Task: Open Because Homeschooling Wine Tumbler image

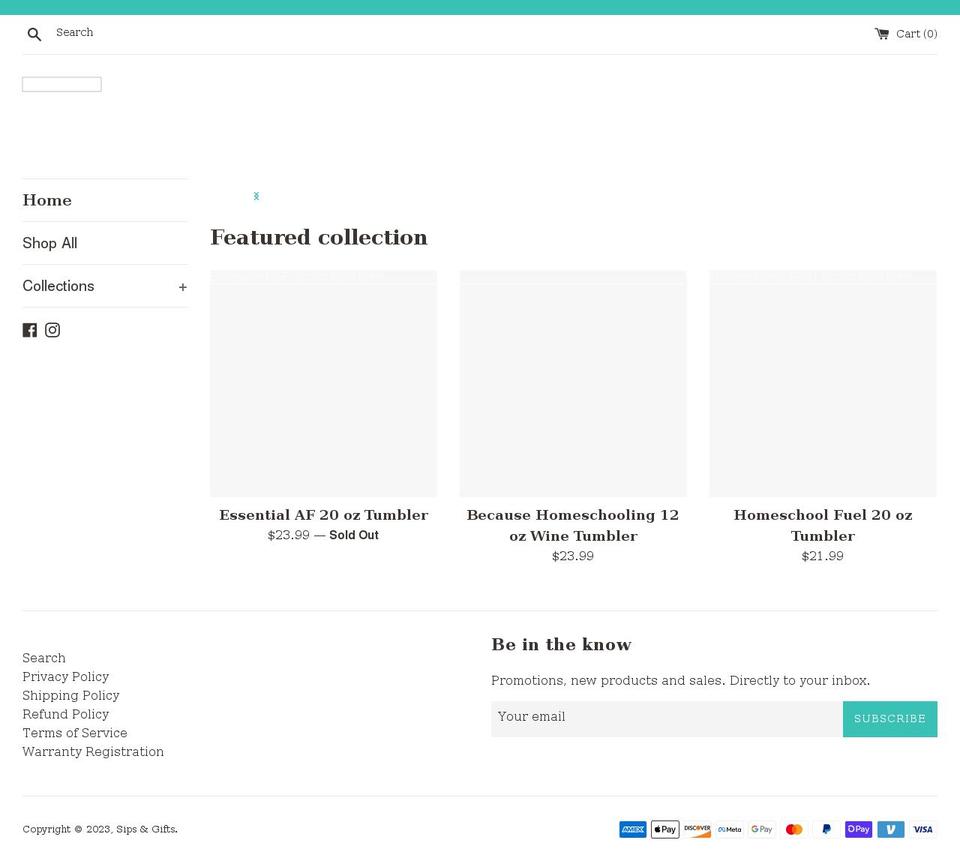Action: click(x=573, y=383)
